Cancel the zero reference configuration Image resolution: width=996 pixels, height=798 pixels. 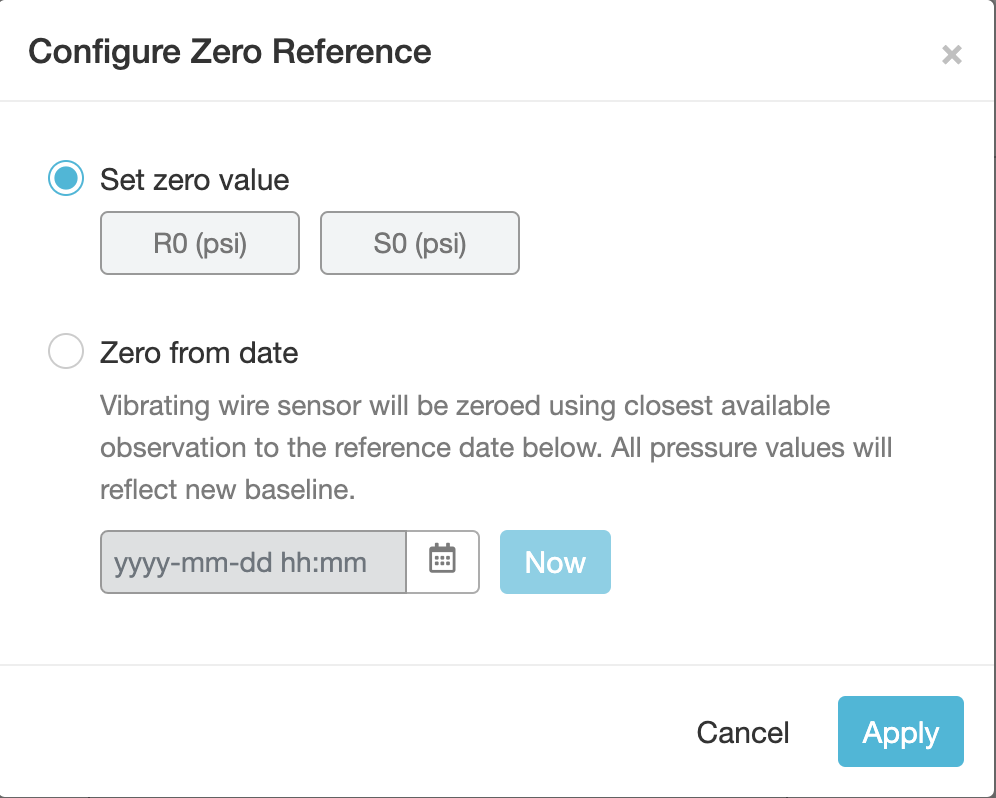point(743,733)
